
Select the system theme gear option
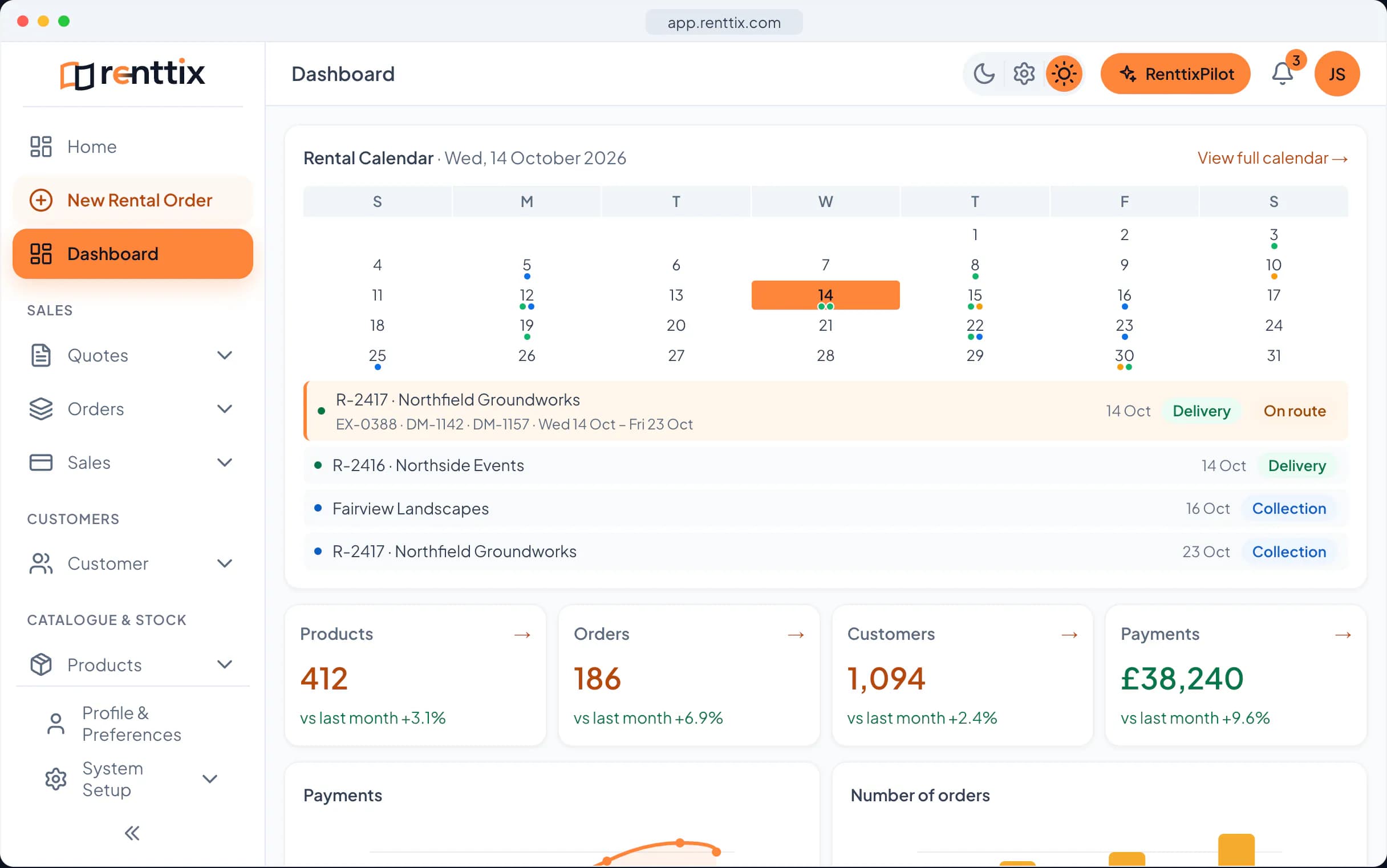[1024, 74]
